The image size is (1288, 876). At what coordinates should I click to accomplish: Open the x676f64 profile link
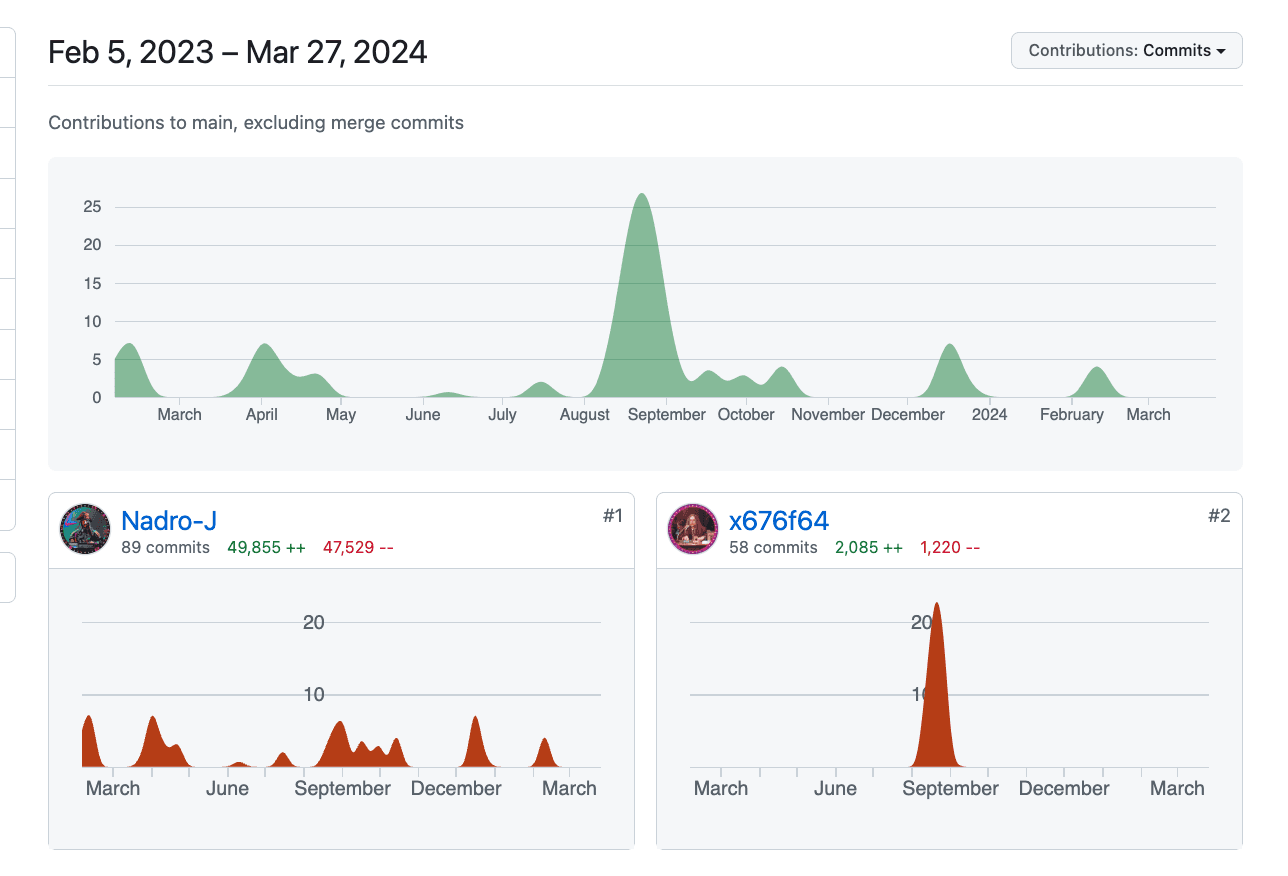779,521
